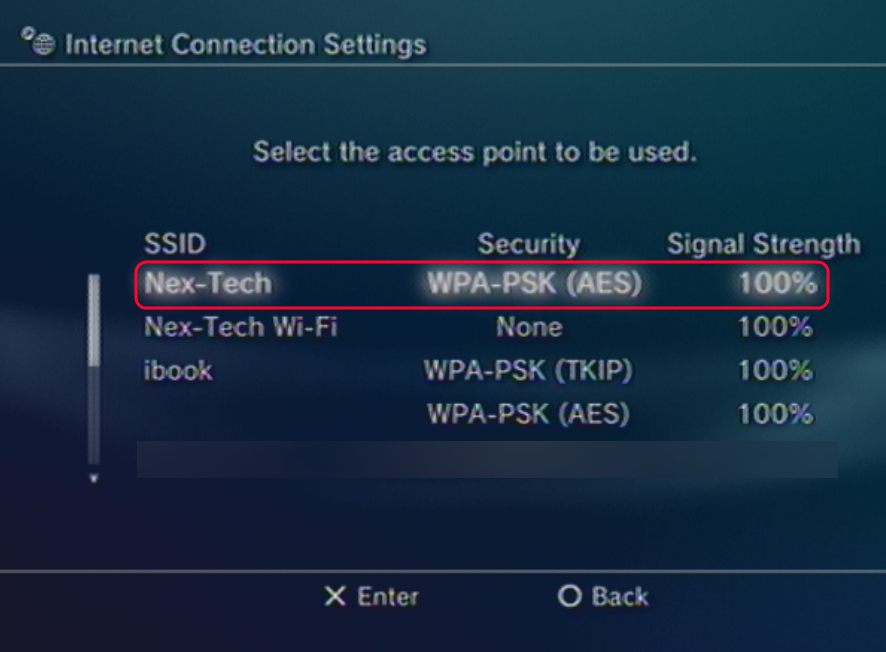Click the 100% signal value for ibook
Viewport: 886px width, 652px height.
(x=775, y=370)
